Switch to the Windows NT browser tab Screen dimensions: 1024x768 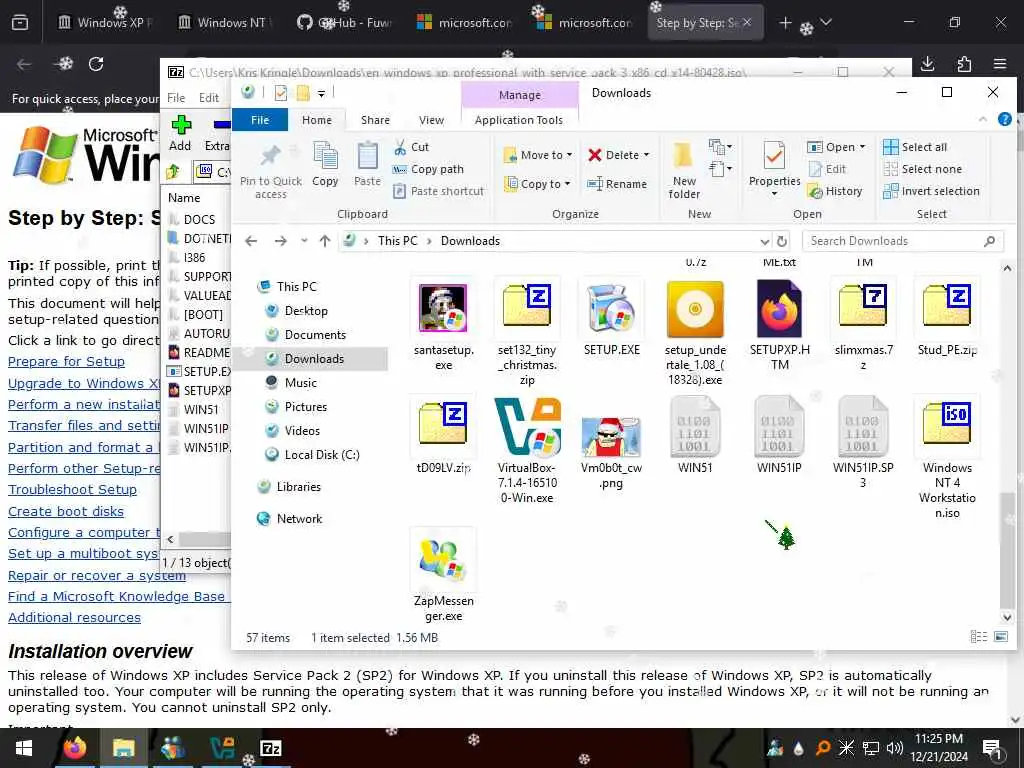click(225, 23)
